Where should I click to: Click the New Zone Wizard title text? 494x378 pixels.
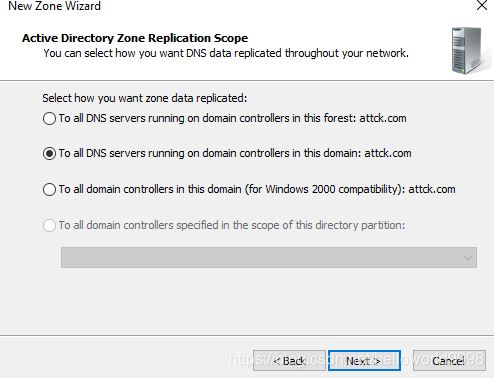click(54, 6)
